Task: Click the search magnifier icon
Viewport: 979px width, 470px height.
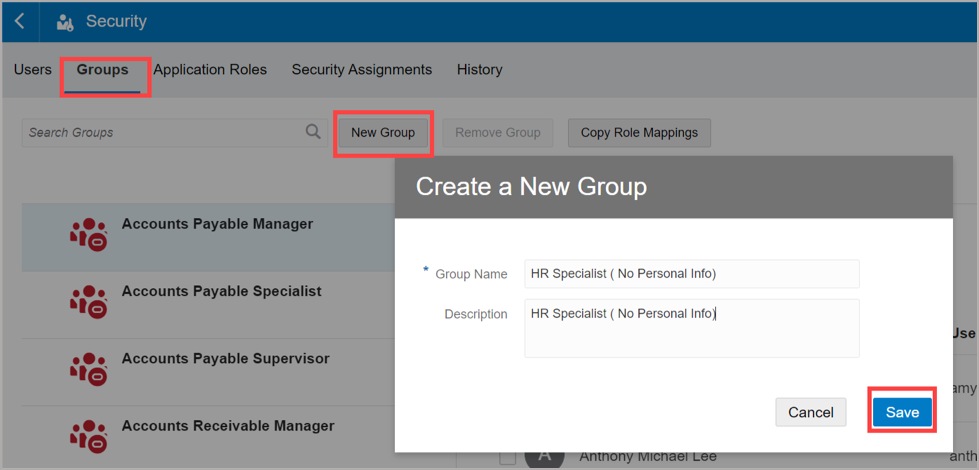Action: [x=313, y=131]
